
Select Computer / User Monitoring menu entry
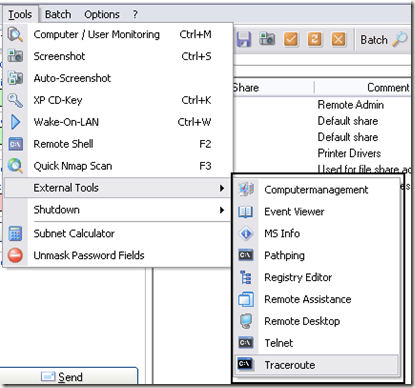pos(118,34)
